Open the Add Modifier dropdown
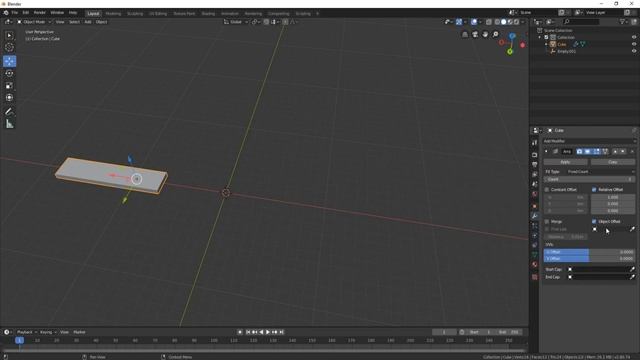Screen dimensions: 640x360 click(589, 141)
